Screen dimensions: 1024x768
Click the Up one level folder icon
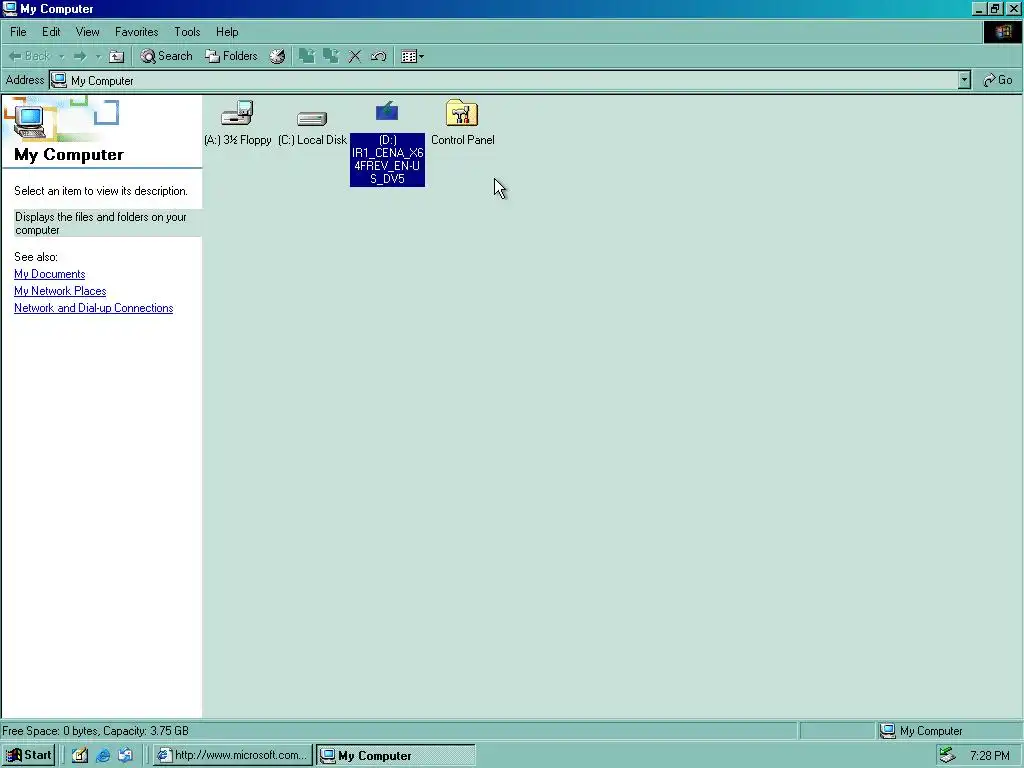tap(116, 56)
